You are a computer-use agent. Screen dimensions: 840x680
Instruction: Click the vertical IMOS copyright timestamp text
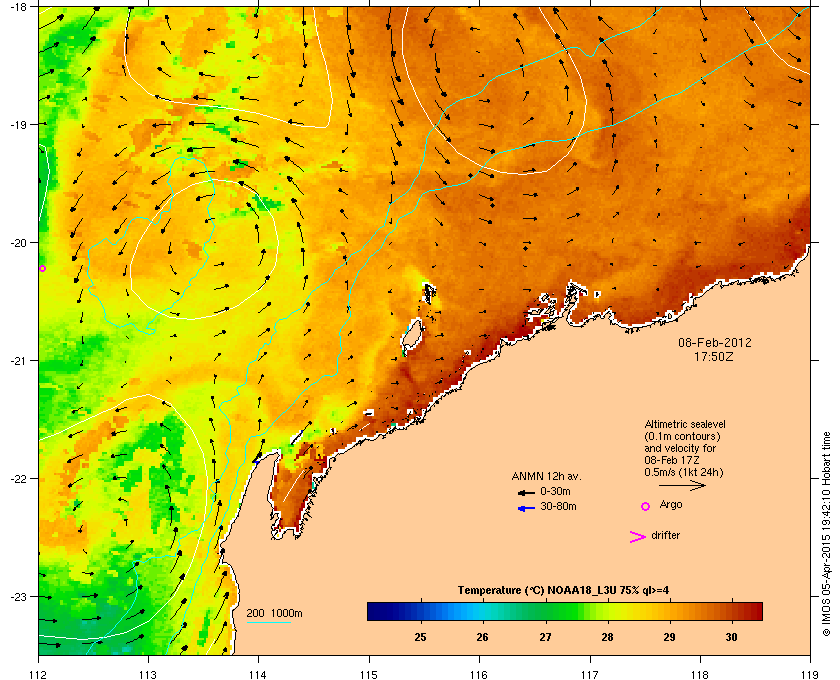pyautogui.click(x=826, y=535)
